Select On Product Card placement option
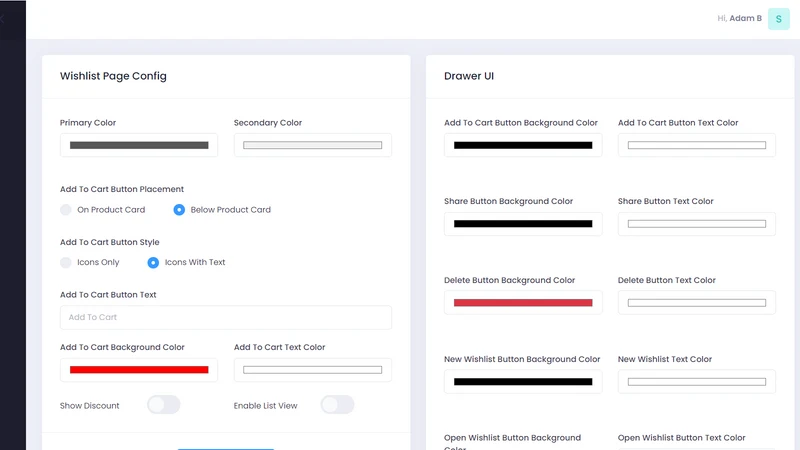This screenshot has height=450, width=800. coord(66,210)
